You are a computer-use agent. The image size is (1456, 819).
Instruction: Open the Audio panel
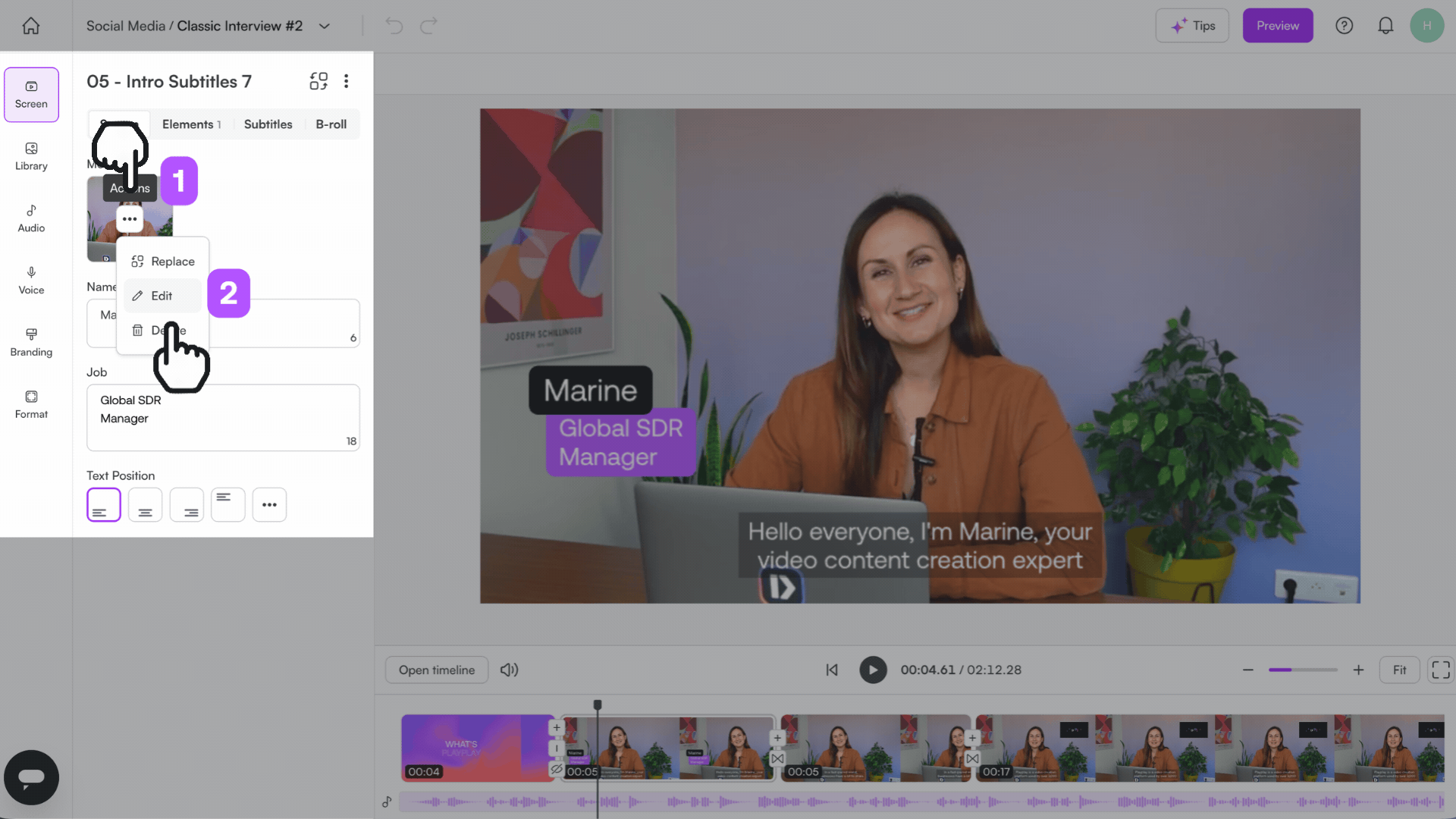31,219
